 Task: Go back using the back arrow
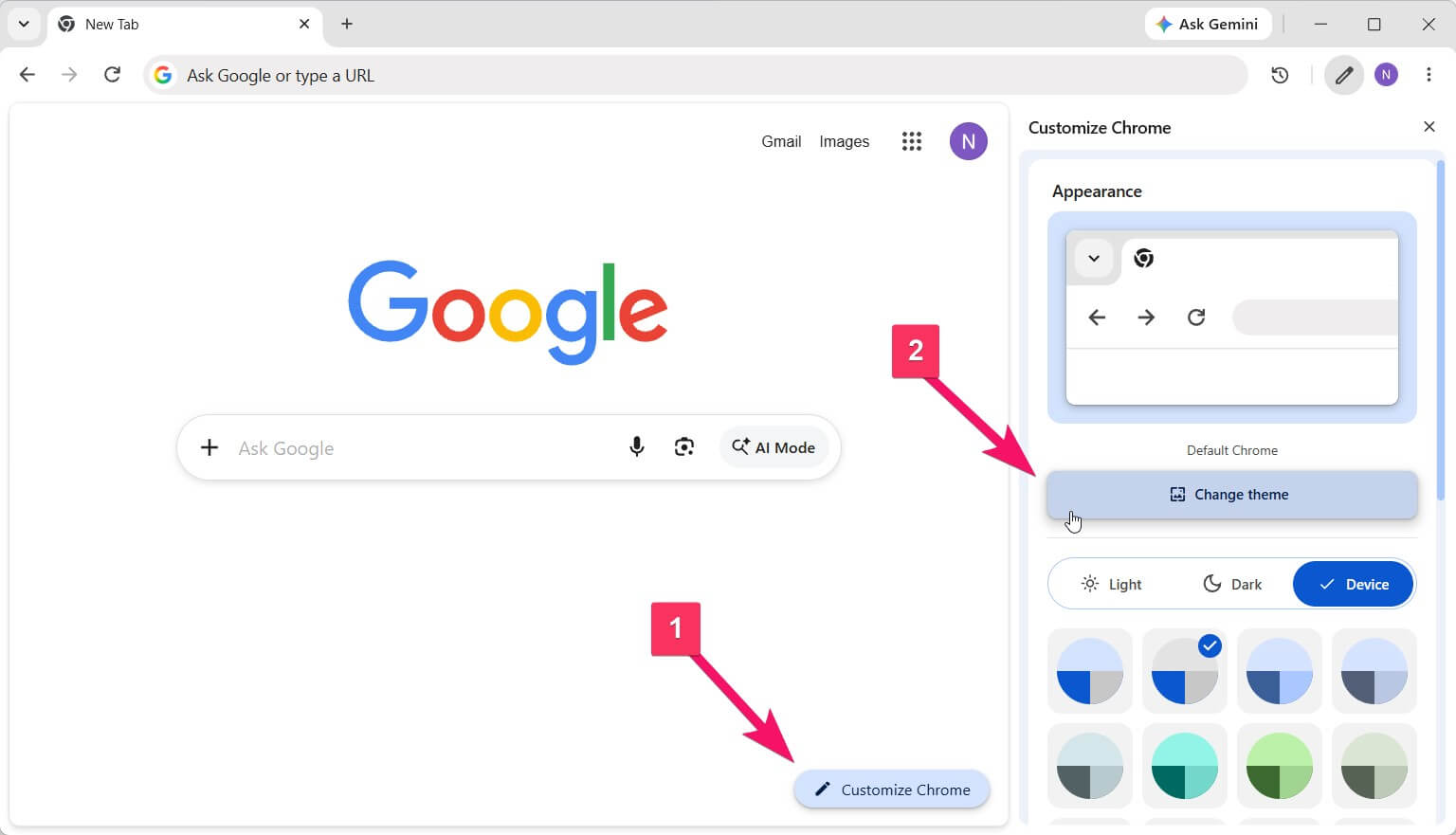(x=27, y=75)
